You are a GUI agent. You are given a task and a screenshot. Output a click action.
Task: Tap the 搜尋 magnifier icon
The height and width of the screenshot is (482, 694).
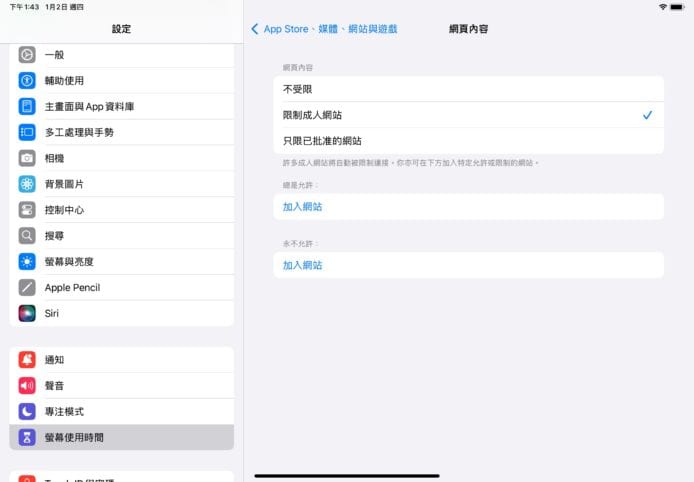click(27, 236)
